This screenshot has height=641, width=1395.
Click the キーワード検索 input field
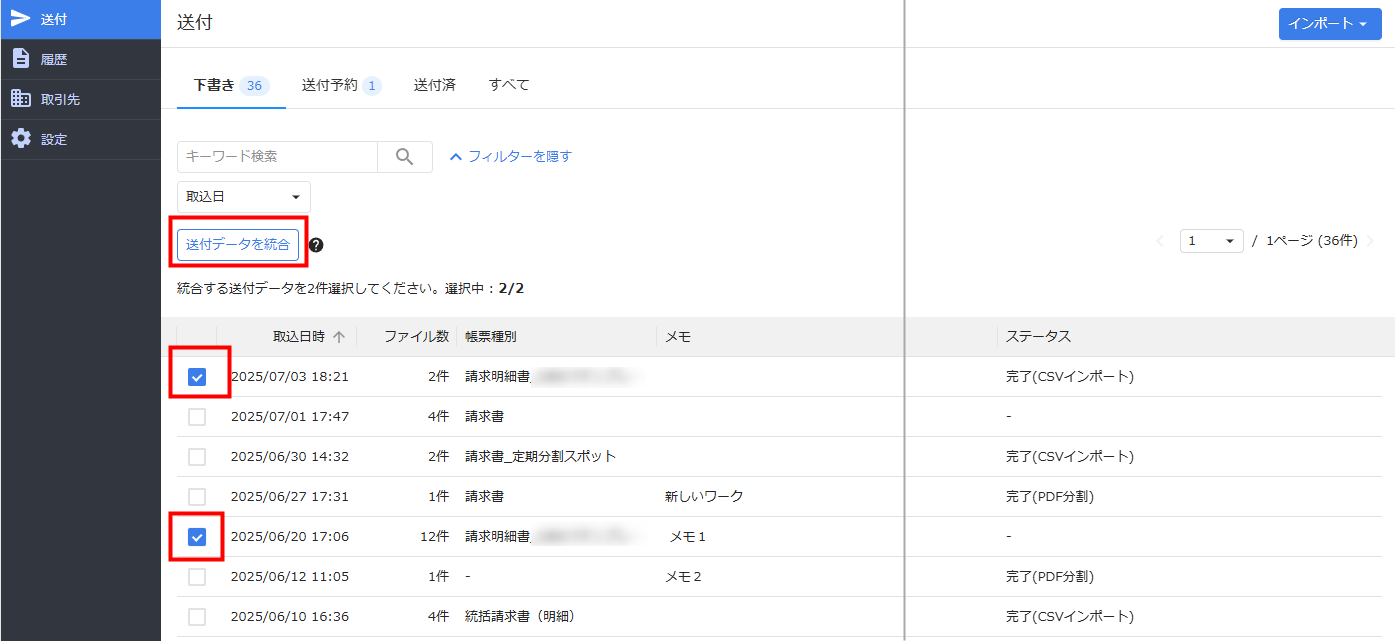[x=277, y=157]
